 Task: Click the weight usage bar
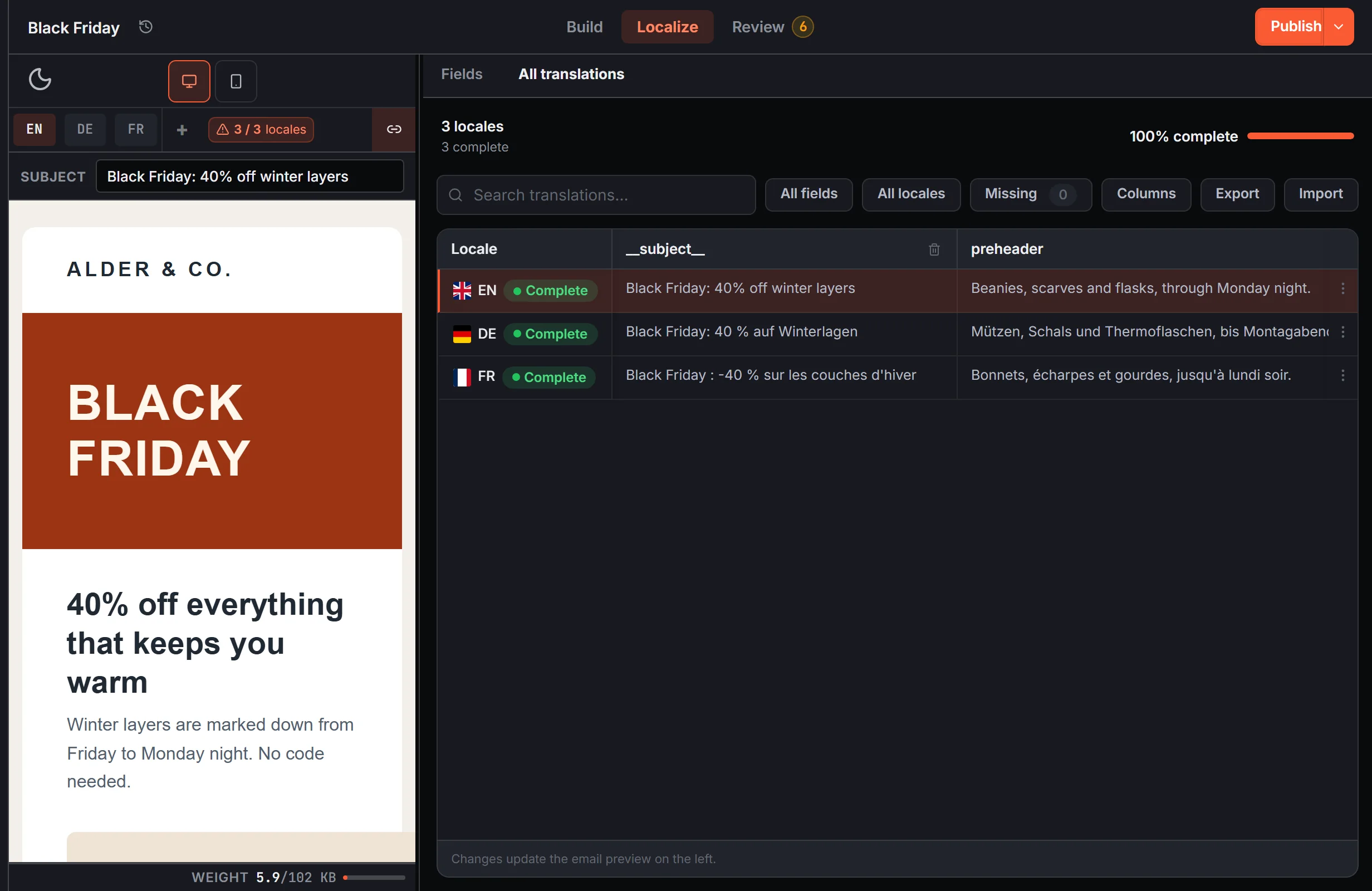[374, 877]
